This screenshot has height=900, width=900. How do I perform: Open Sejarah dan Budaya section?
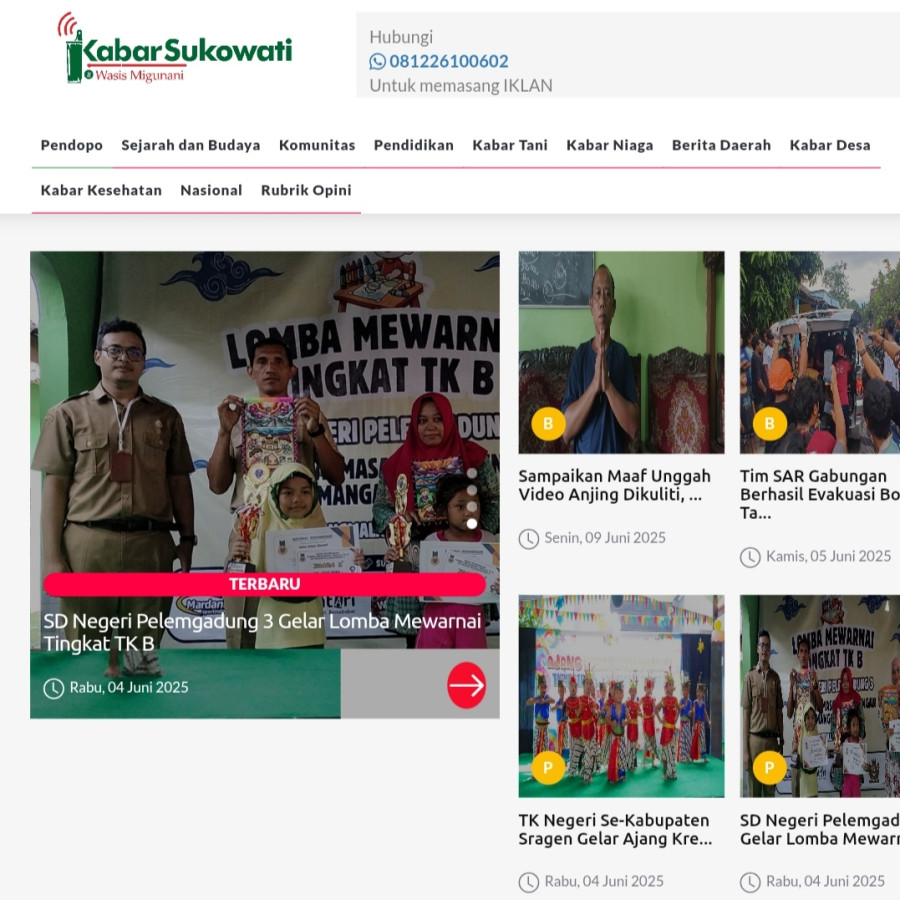[191, 145]
